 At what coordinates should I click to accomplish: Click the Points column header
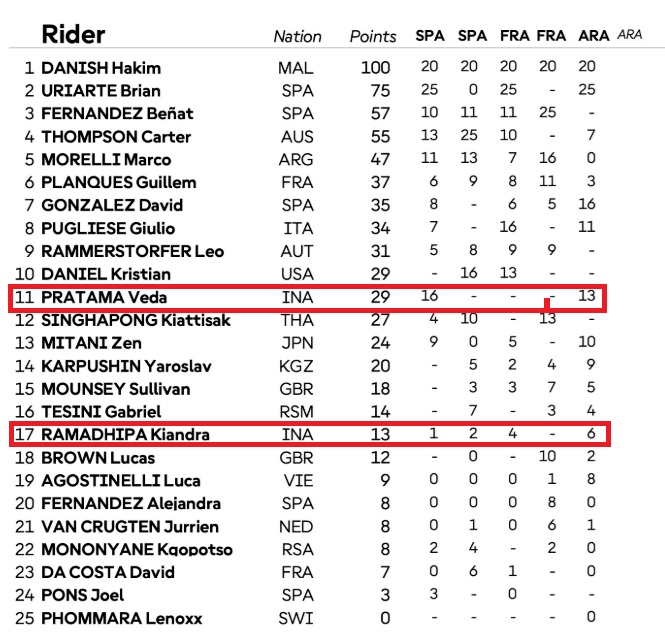(373, 36)
